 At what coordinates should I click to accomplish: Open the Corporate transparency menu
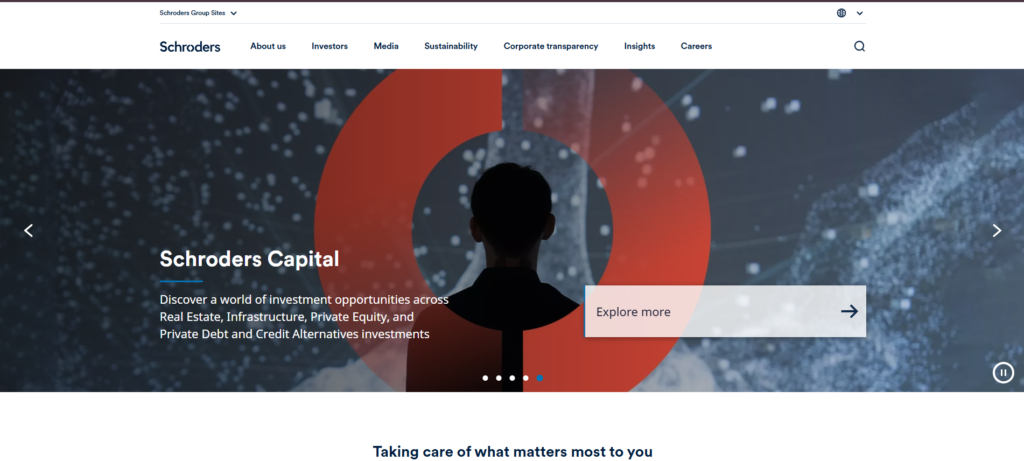tap(551, 46)
